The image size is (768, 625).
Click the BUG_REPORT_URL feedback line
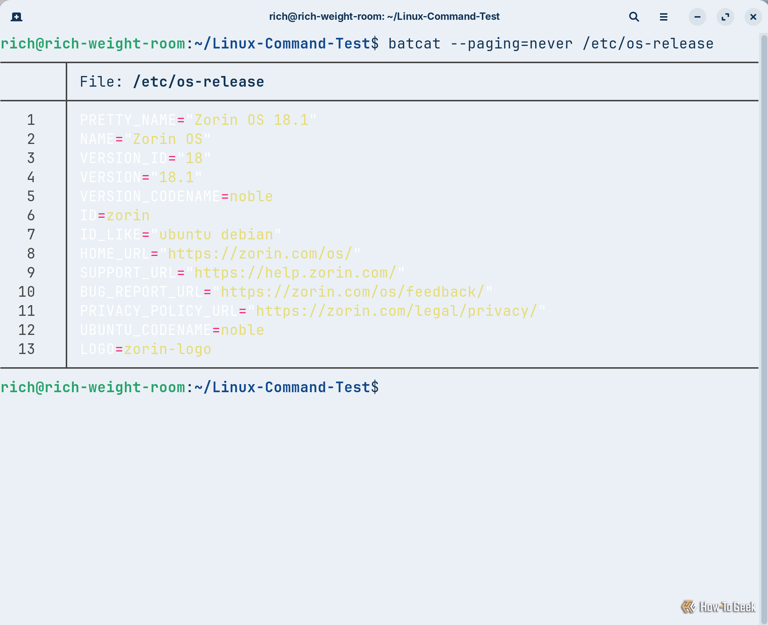coord(286,292)
